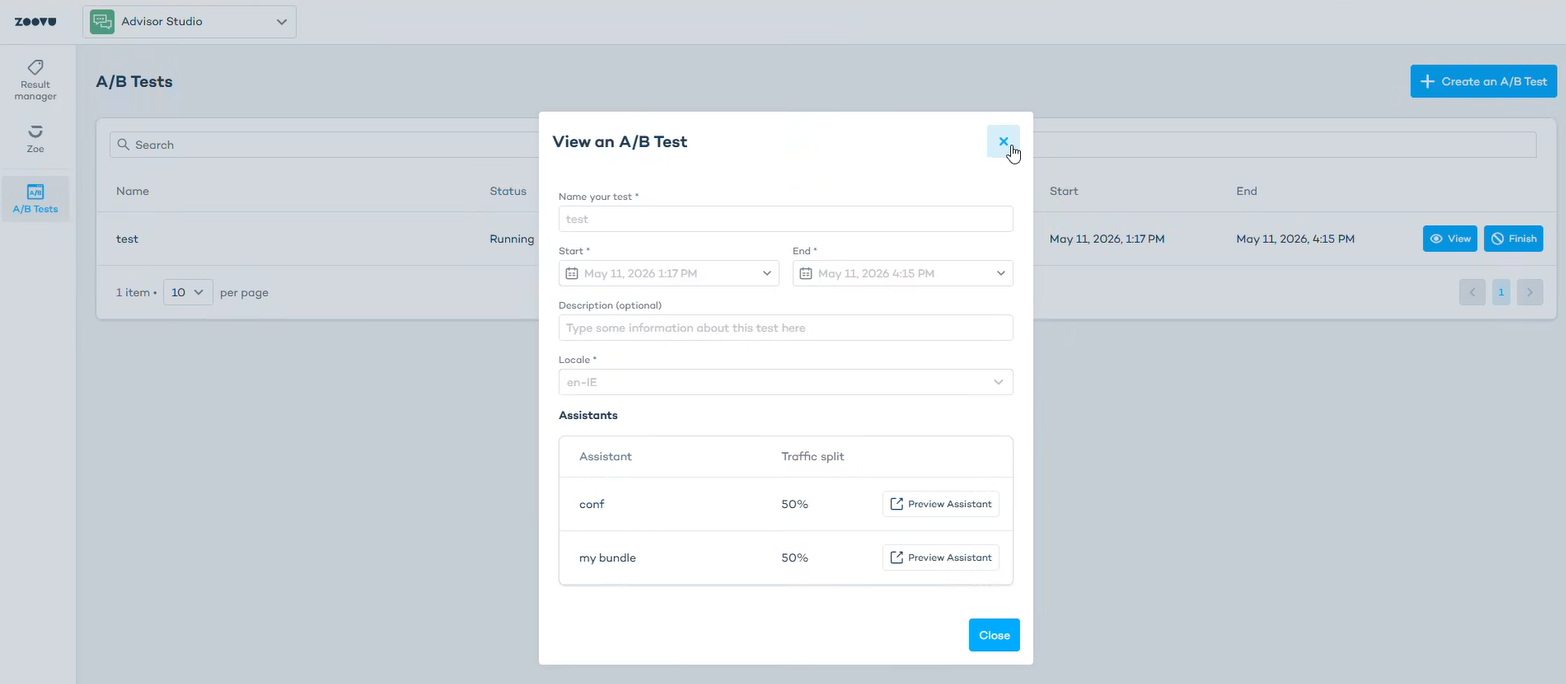Open the 10 per page dropdown

(x=188, y=292)
